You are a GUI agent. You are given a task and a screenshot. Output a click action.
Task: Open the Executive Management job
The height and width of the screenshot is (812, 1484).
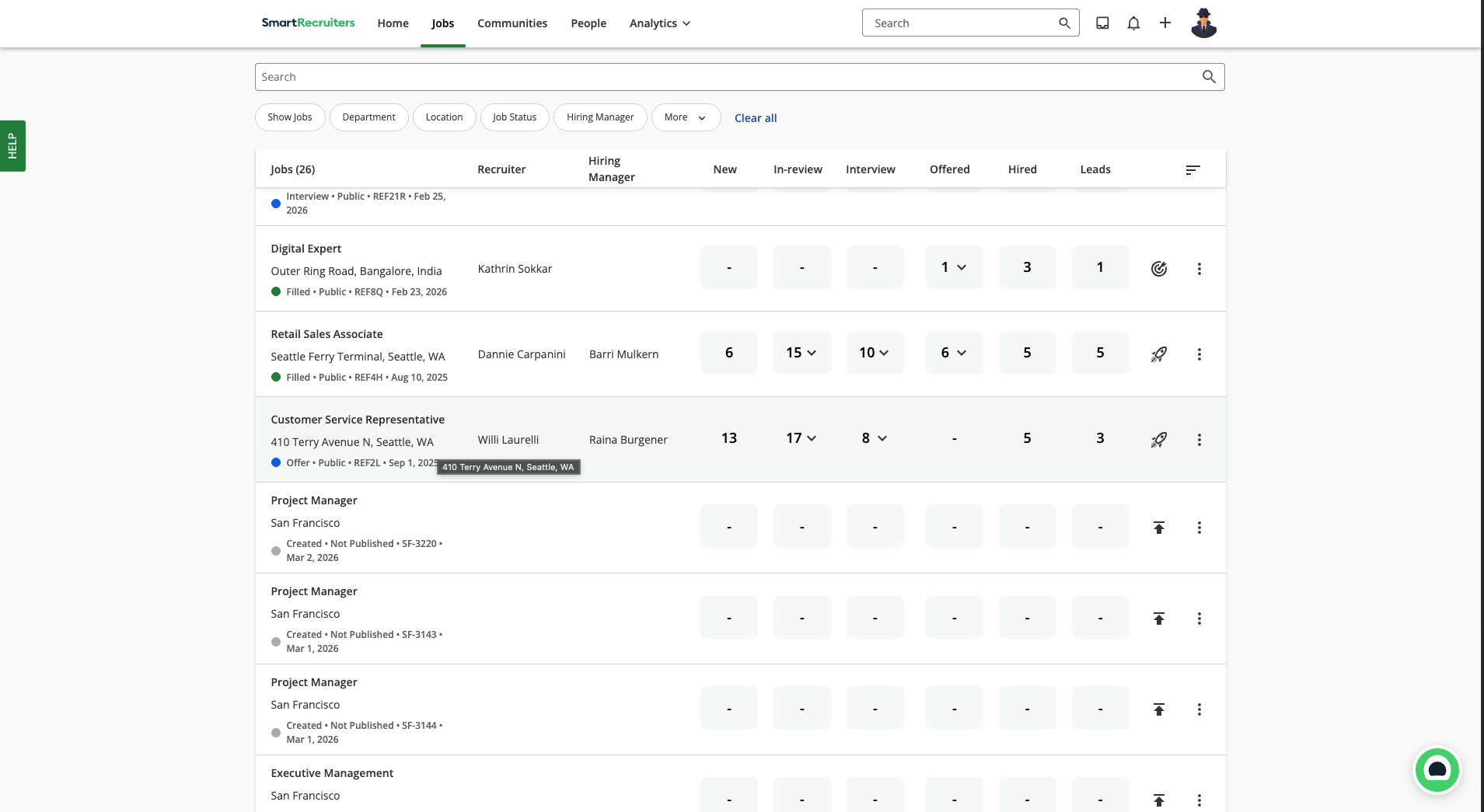[332, 773]
